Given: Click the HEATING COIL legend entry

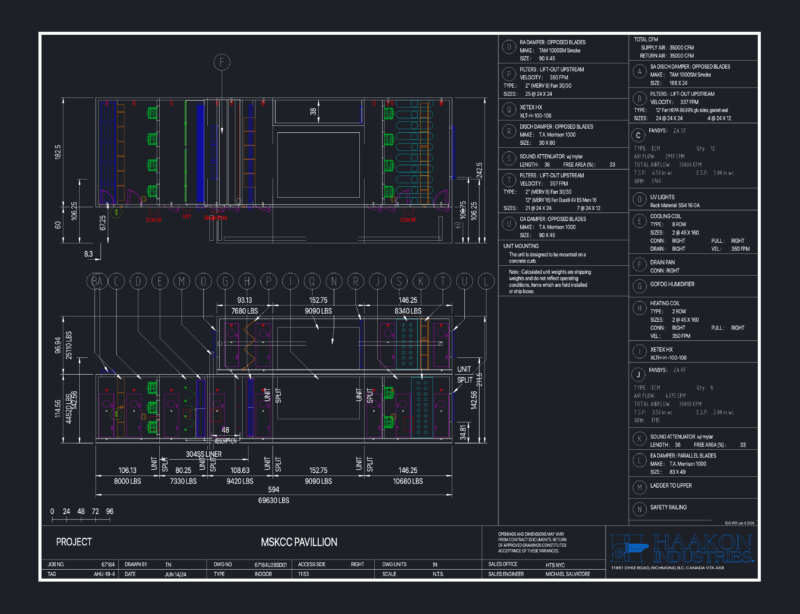Looking at the screenshot, I should pyautogui.click(x=665, y=303).
